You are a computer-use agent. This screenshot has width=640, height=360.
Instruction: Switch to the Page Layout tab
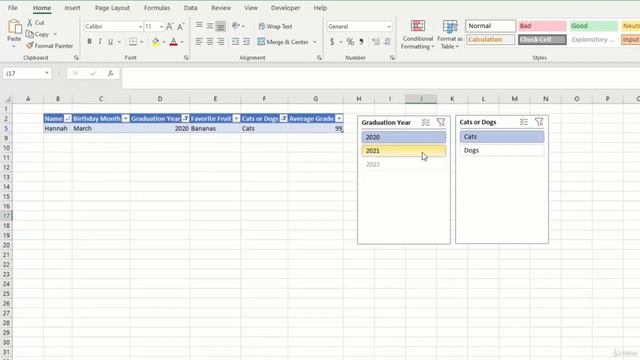[x=112, y=8]
